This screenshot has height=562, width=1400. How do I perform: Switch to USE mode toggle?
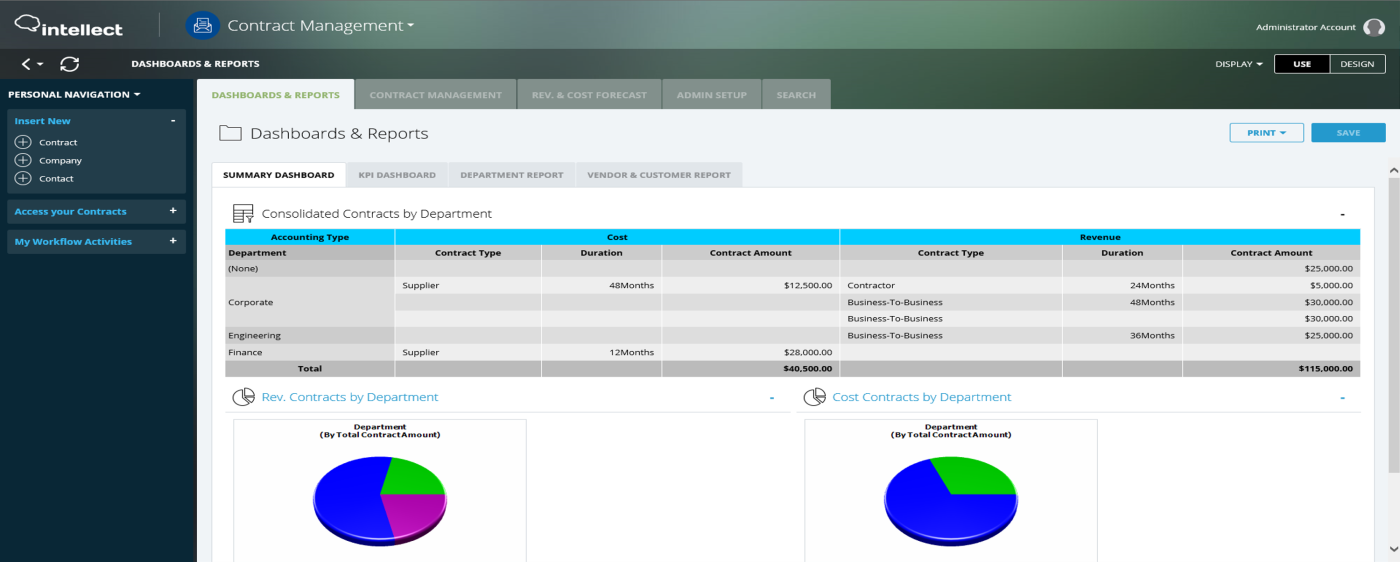click(1302, 64)
